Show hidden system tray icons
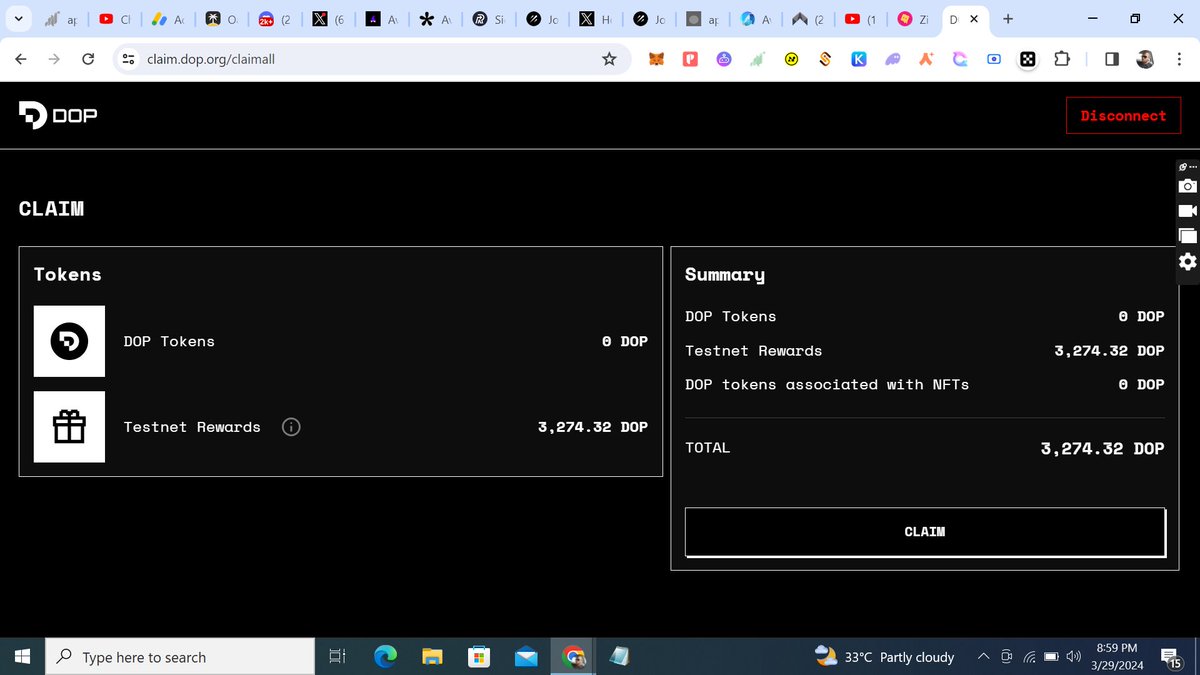The image size is (1200, 675). 983,657
